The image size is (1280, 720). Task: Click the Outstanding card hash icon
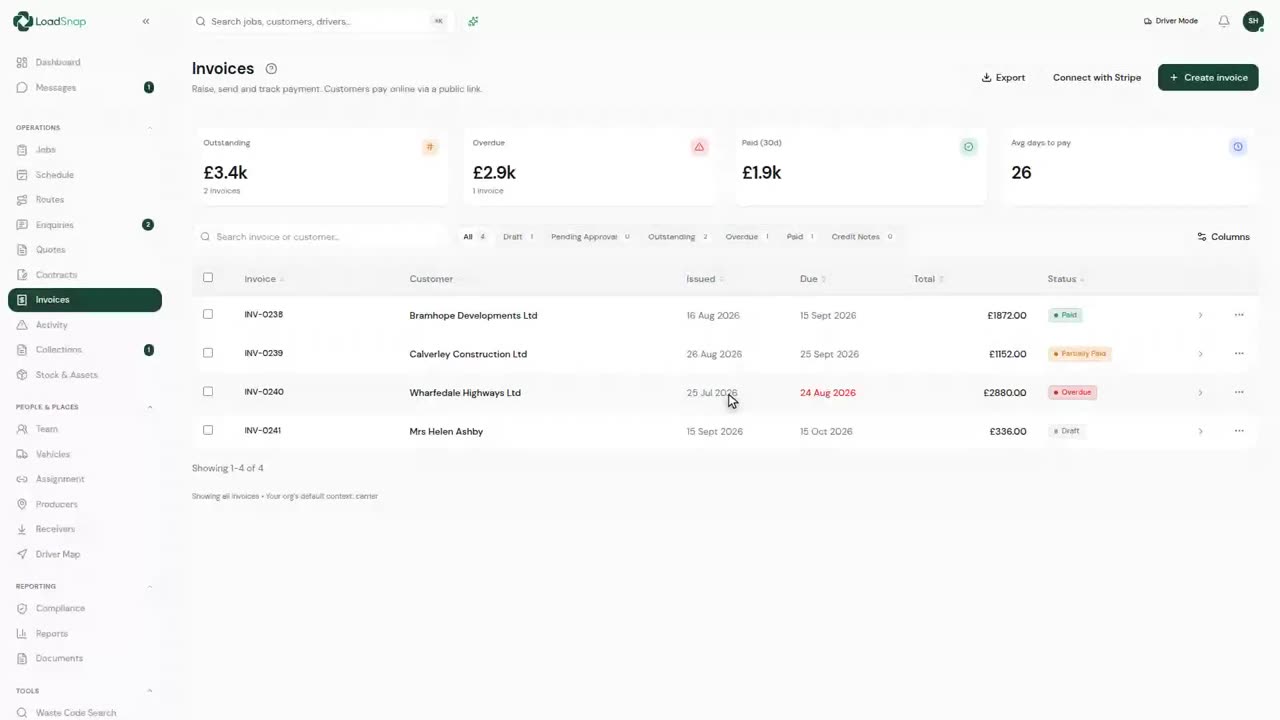(430, 147)
